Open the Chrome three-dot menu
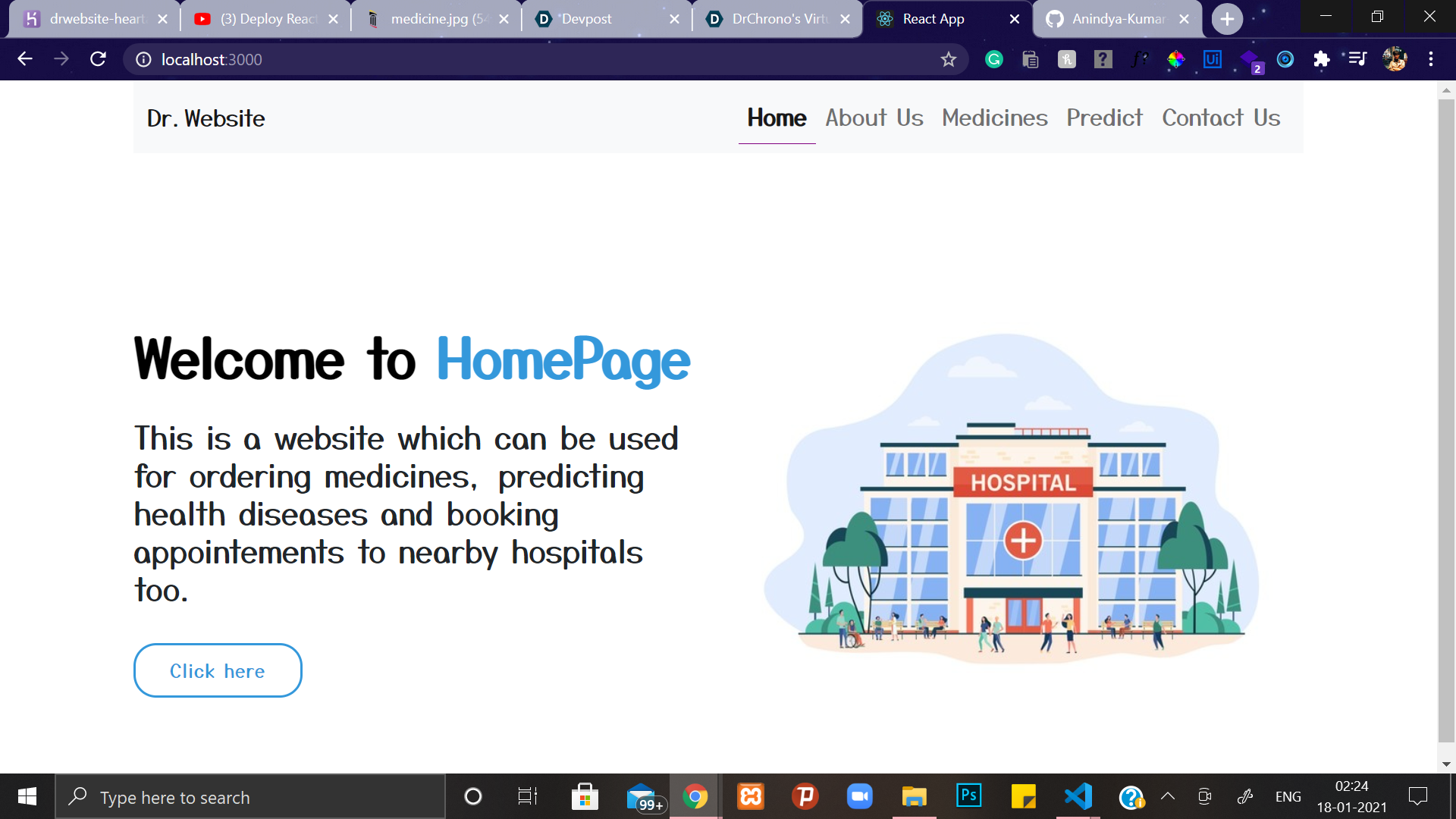Image resolution: width=1456 pixels, height=819 pixels. click(1431, 59)
